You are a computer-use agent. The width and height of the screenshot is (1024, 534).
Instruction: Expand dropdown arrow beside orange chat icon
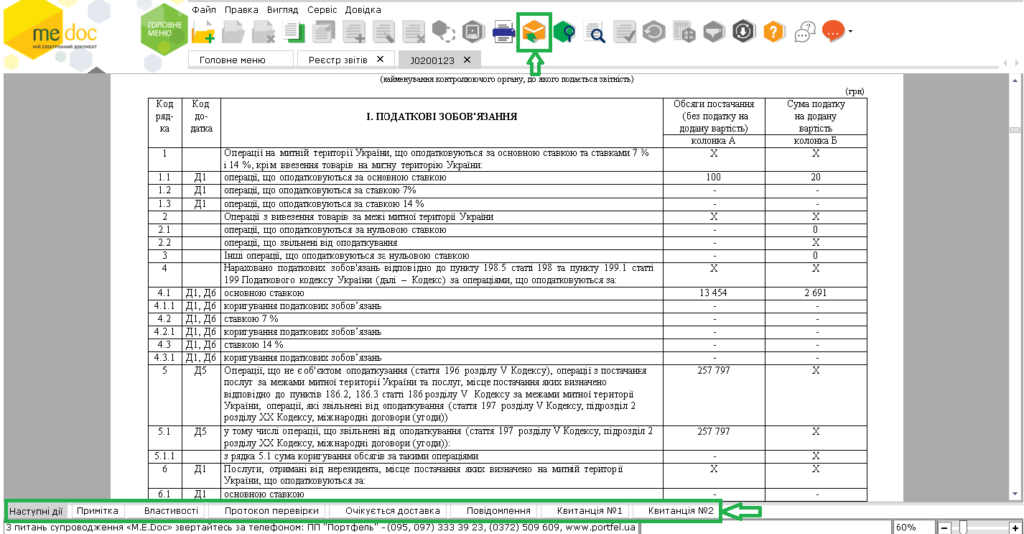point(850,32)
